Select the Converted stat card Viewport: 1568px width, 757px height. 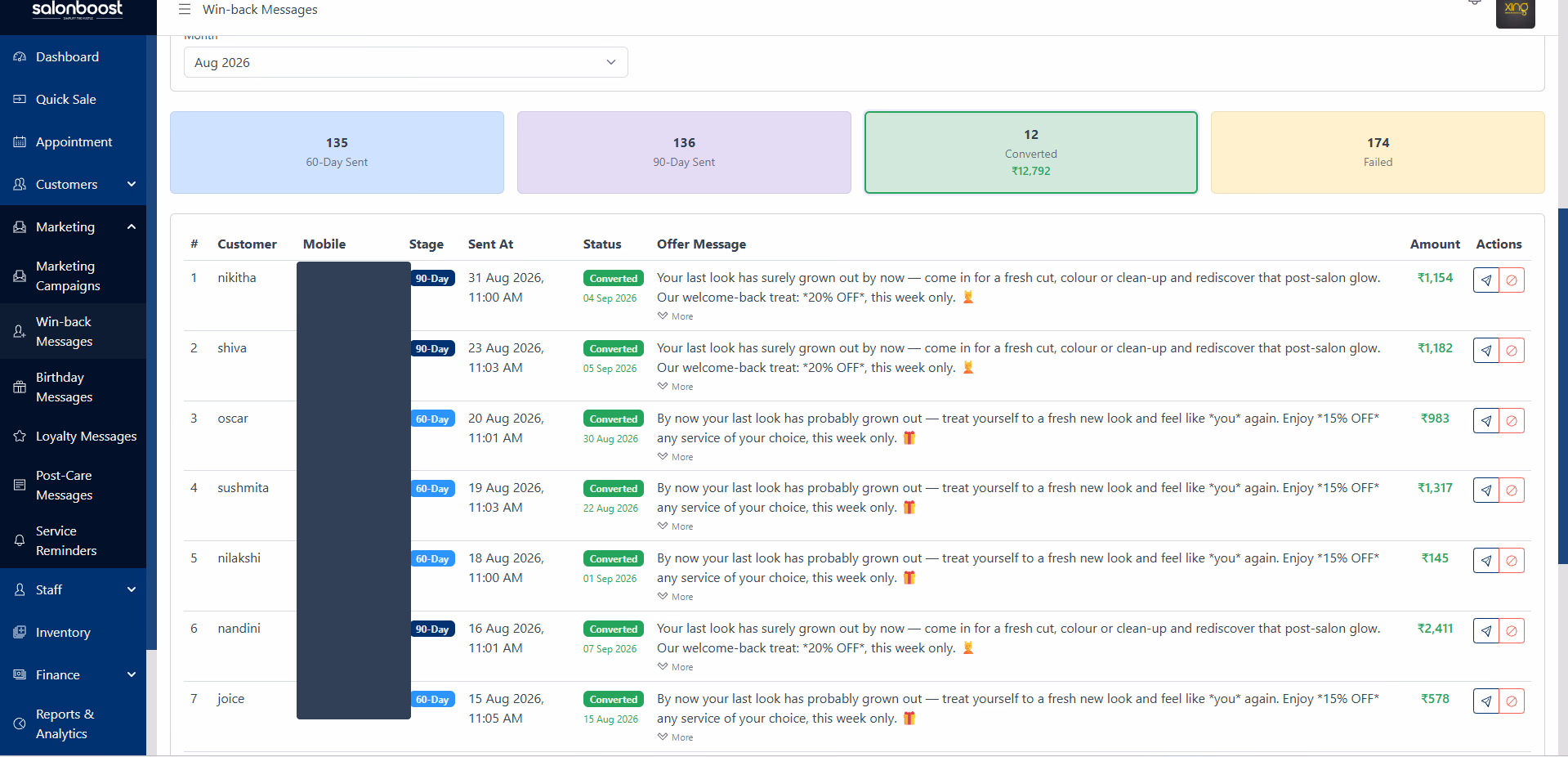[1031, 152]
